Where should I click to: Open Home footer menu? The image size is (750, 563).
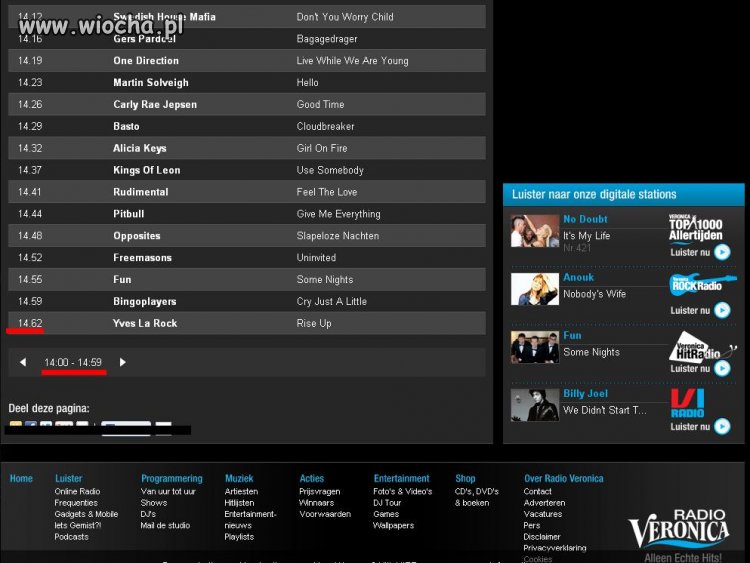[x=21, y=478]
